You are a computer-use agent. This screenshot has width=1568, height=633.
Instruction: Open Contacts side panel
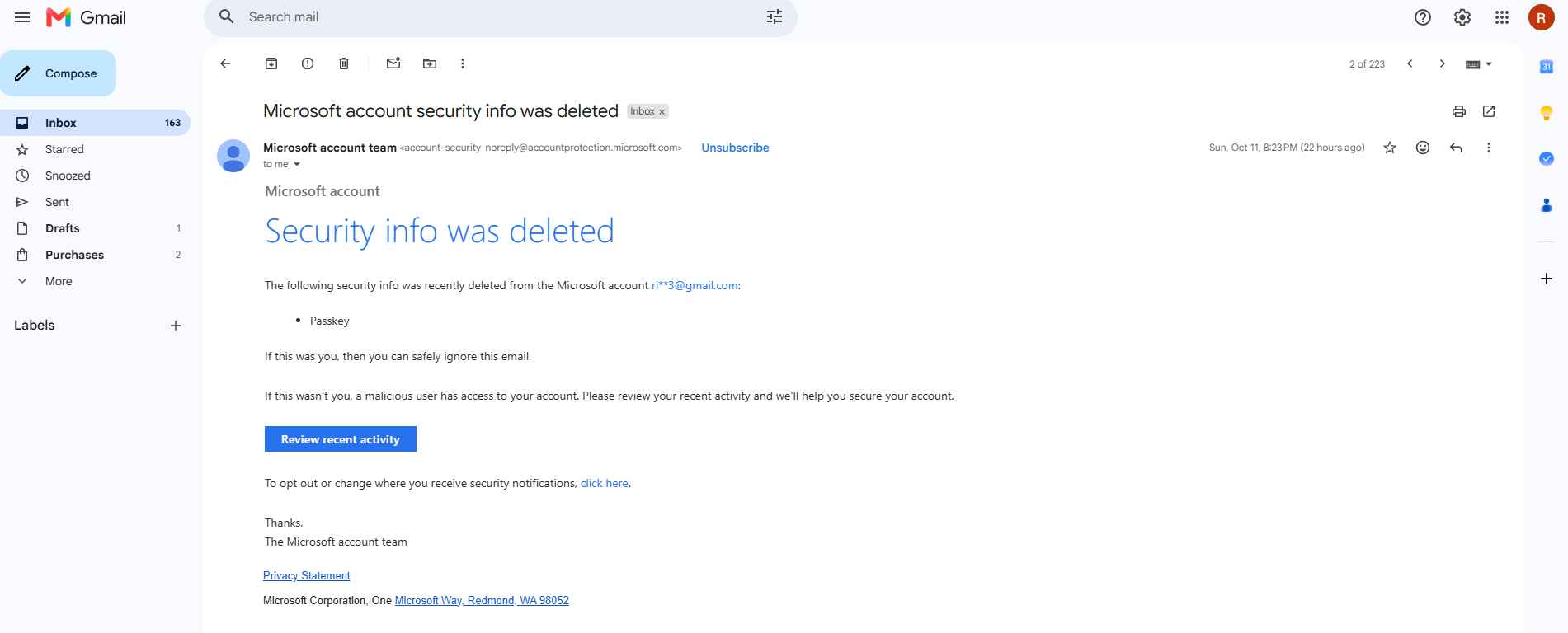click(x=1547, y=204)
